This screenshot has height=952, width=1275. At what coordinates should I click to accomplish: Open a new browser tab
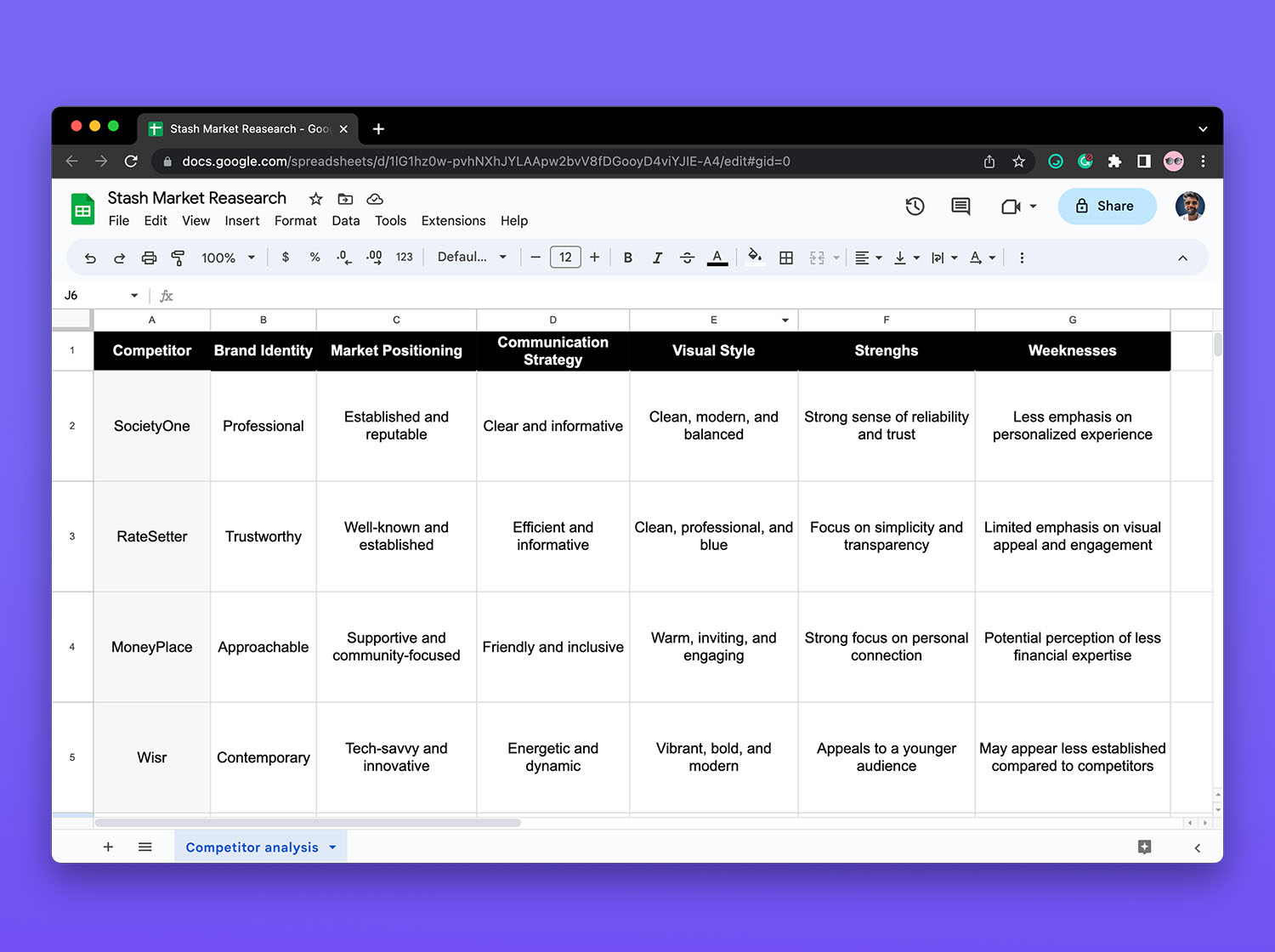click(378, 128)
